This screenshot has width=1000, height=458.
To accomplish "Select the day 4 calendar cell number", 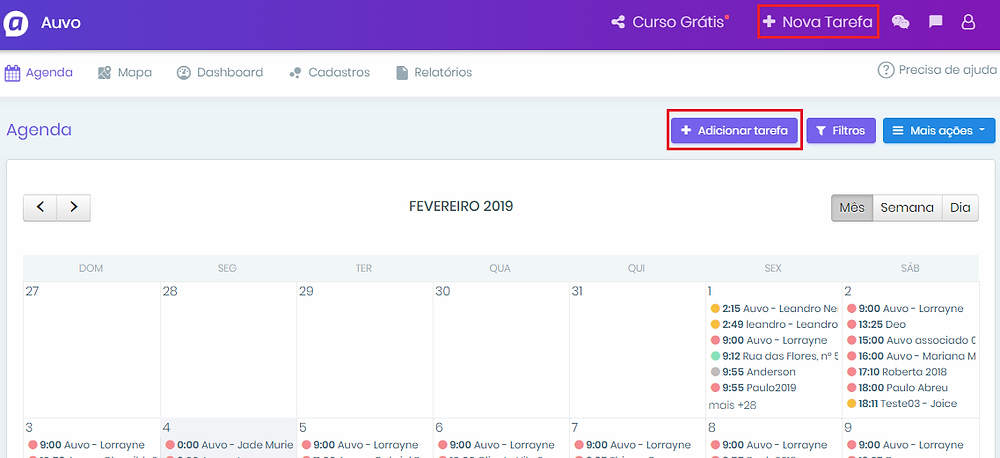I will coord(168,427).
